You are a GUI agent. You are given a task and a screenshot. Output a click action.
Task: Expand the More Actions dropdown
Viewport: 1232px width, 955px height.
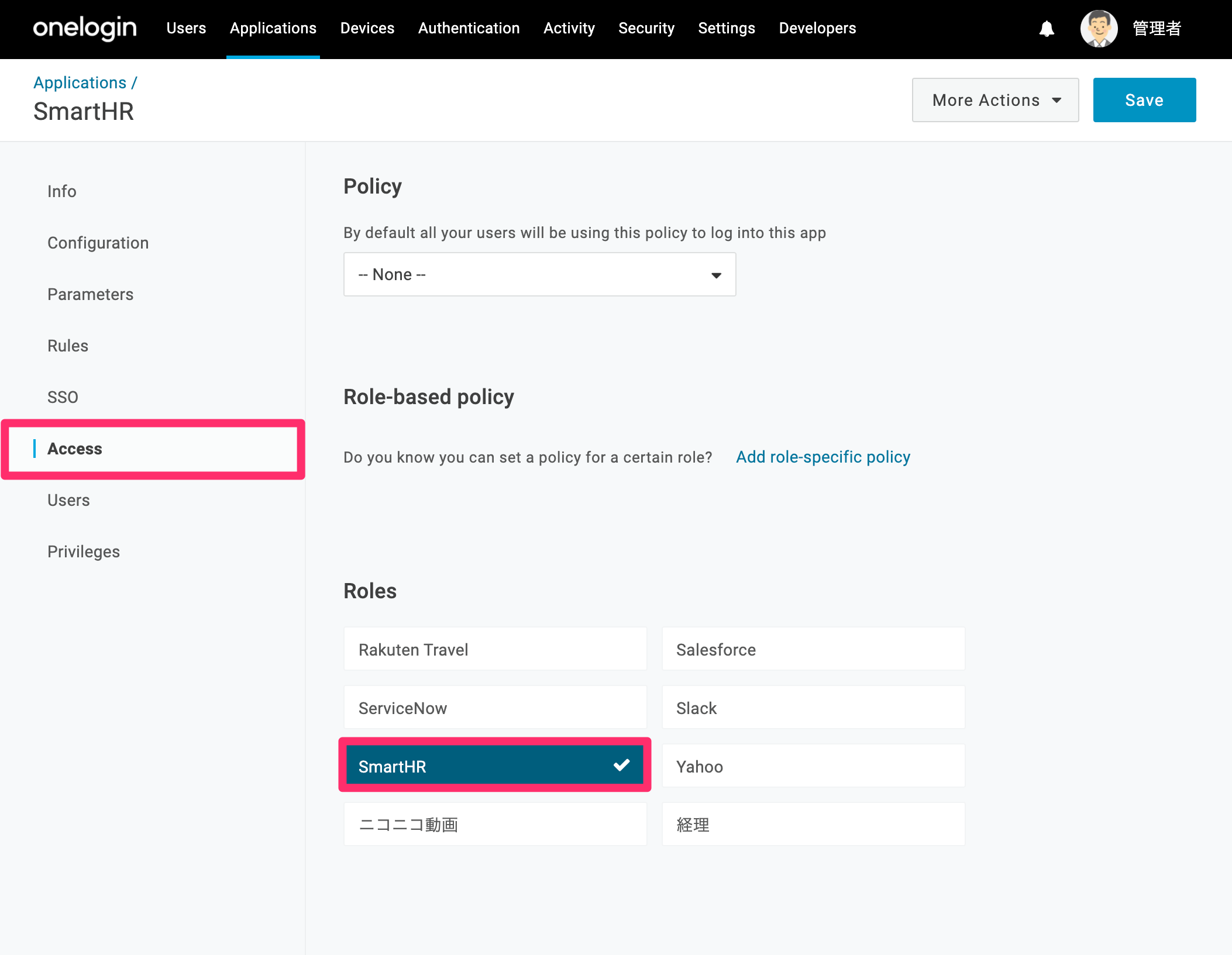coord(995,100)
